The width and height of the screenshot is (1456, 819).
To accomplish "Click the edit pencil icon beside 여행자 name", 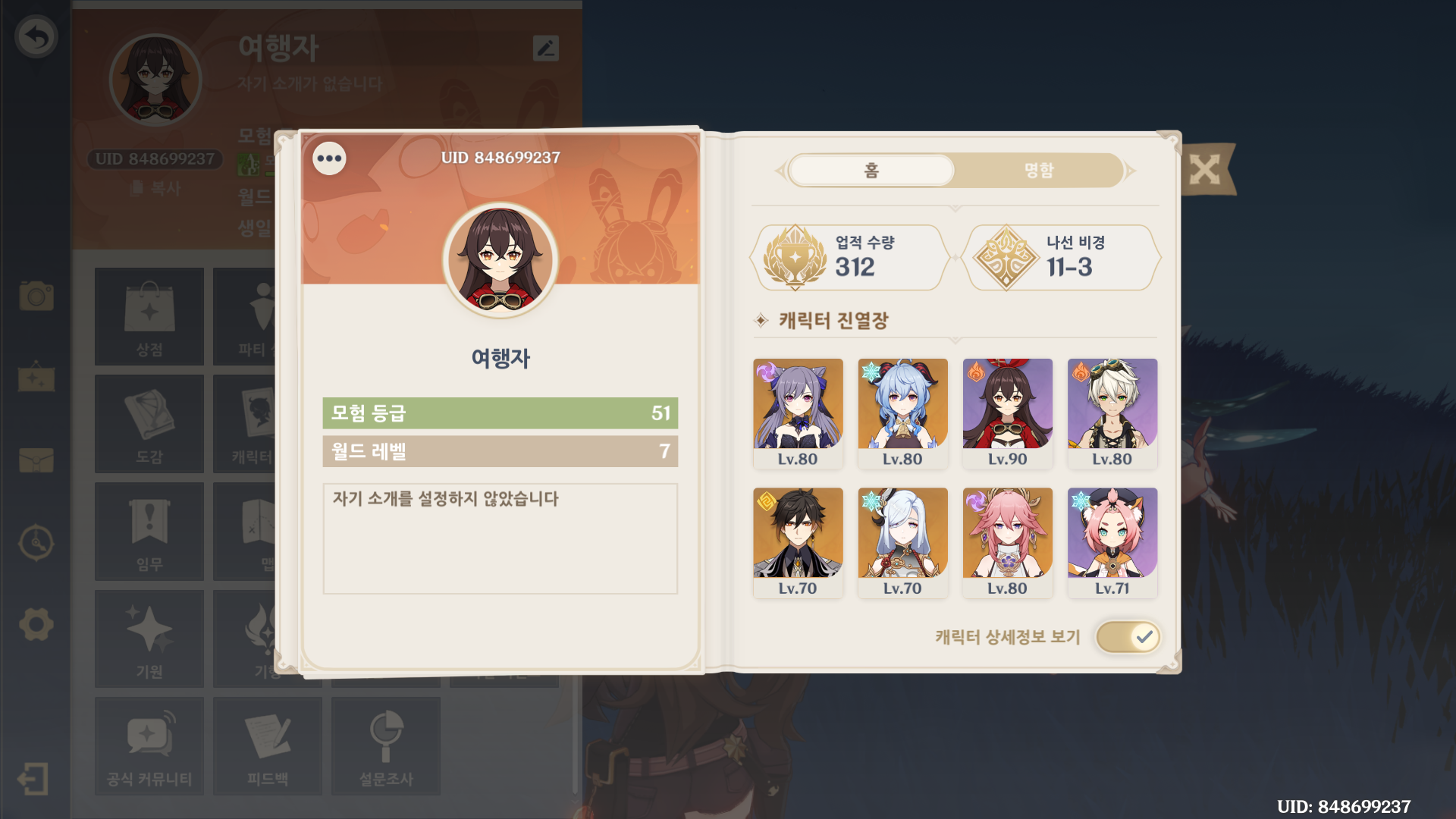I will (x=546, y=49).
